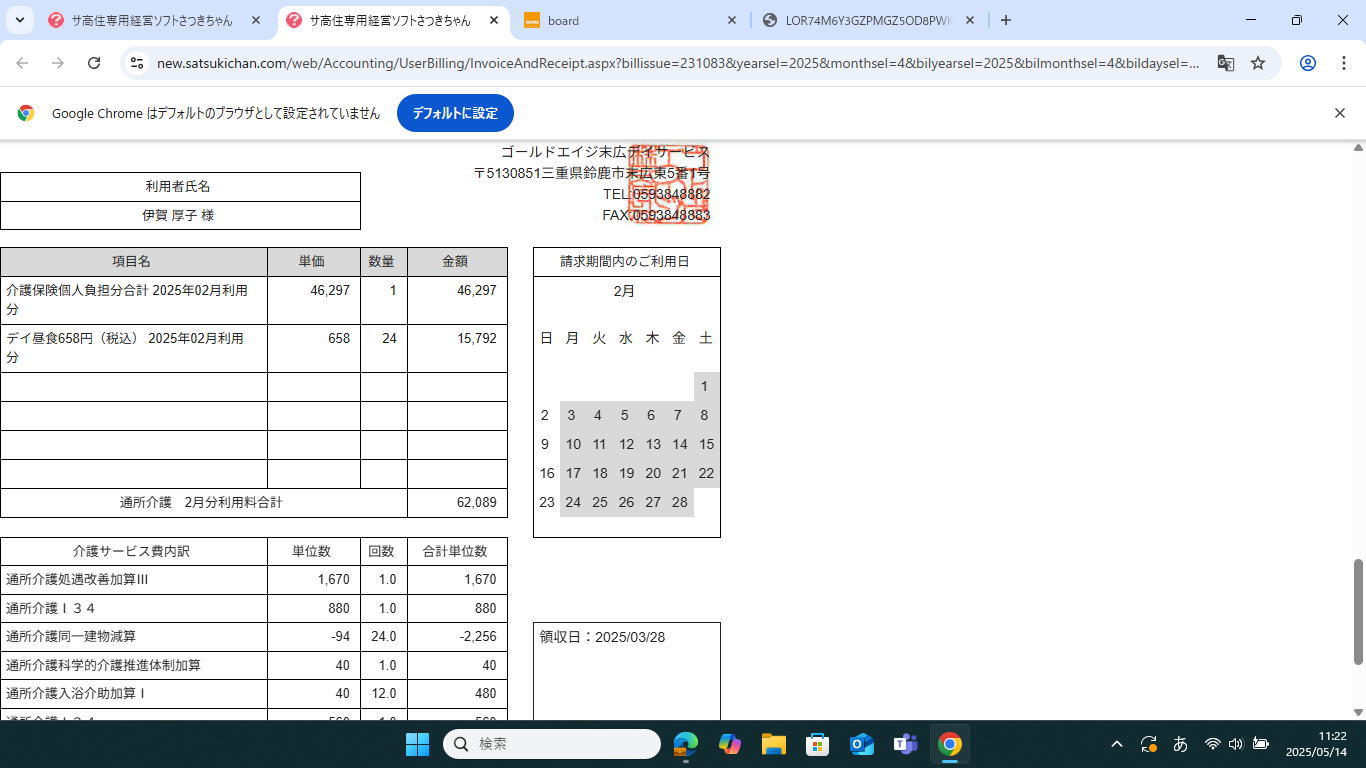The height and width of the screenshot is (768, 1366).
Task: Toggle the Japanese IME input mode indicator
Action: tap(1180, 744)
